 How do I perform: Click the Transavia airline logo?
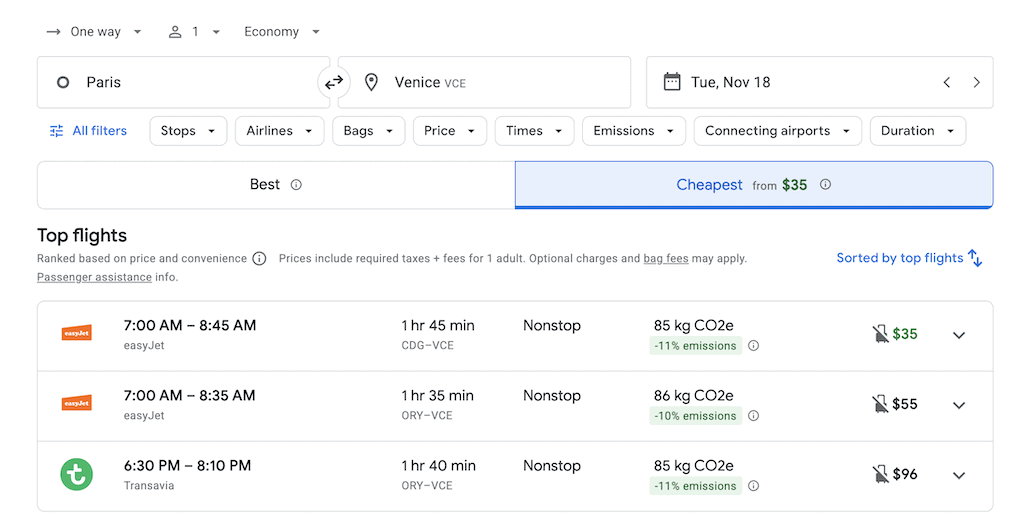[77, 474]
